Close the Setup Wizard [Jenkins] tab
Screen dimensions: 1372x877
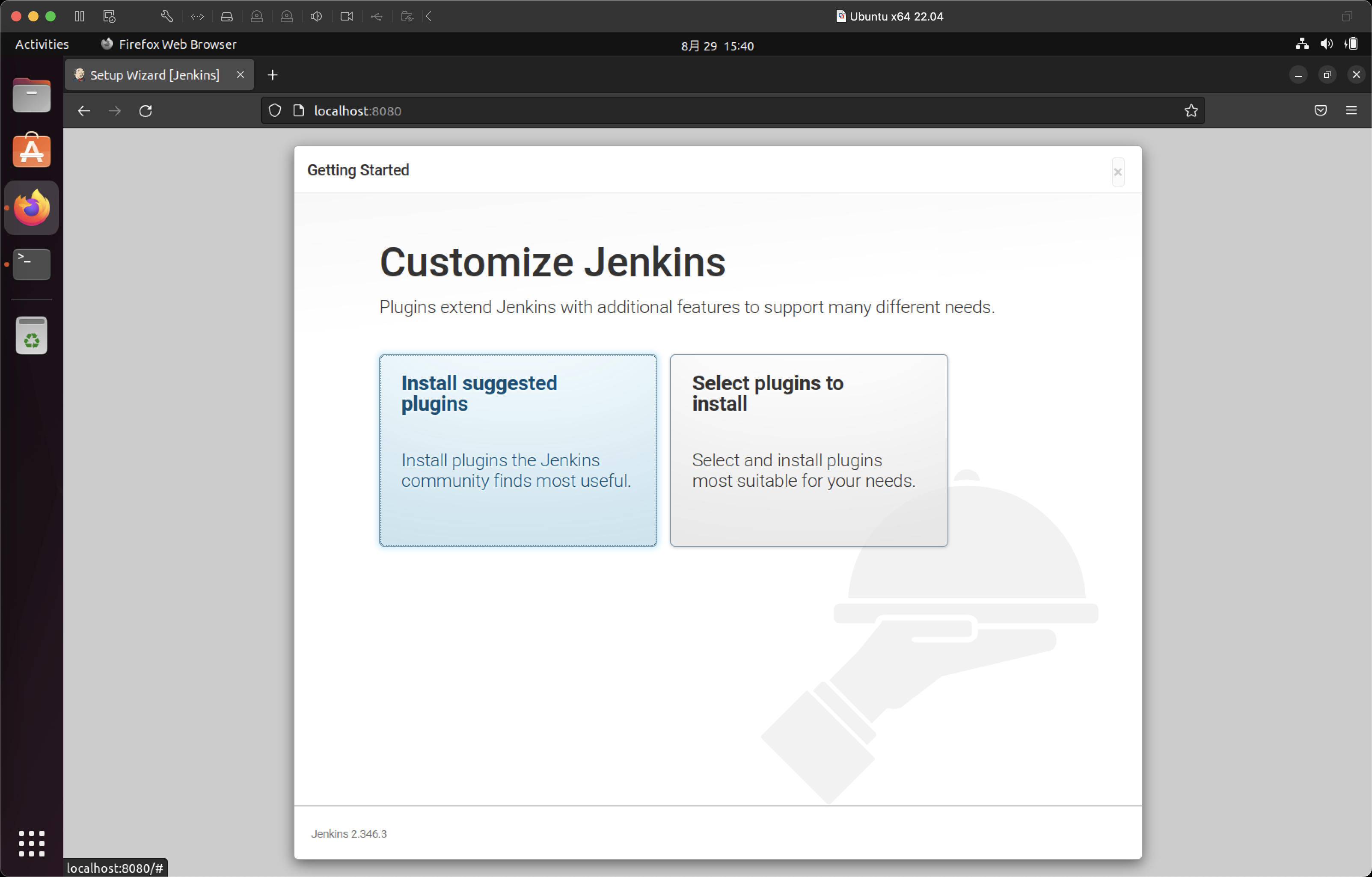click(241, 74)
